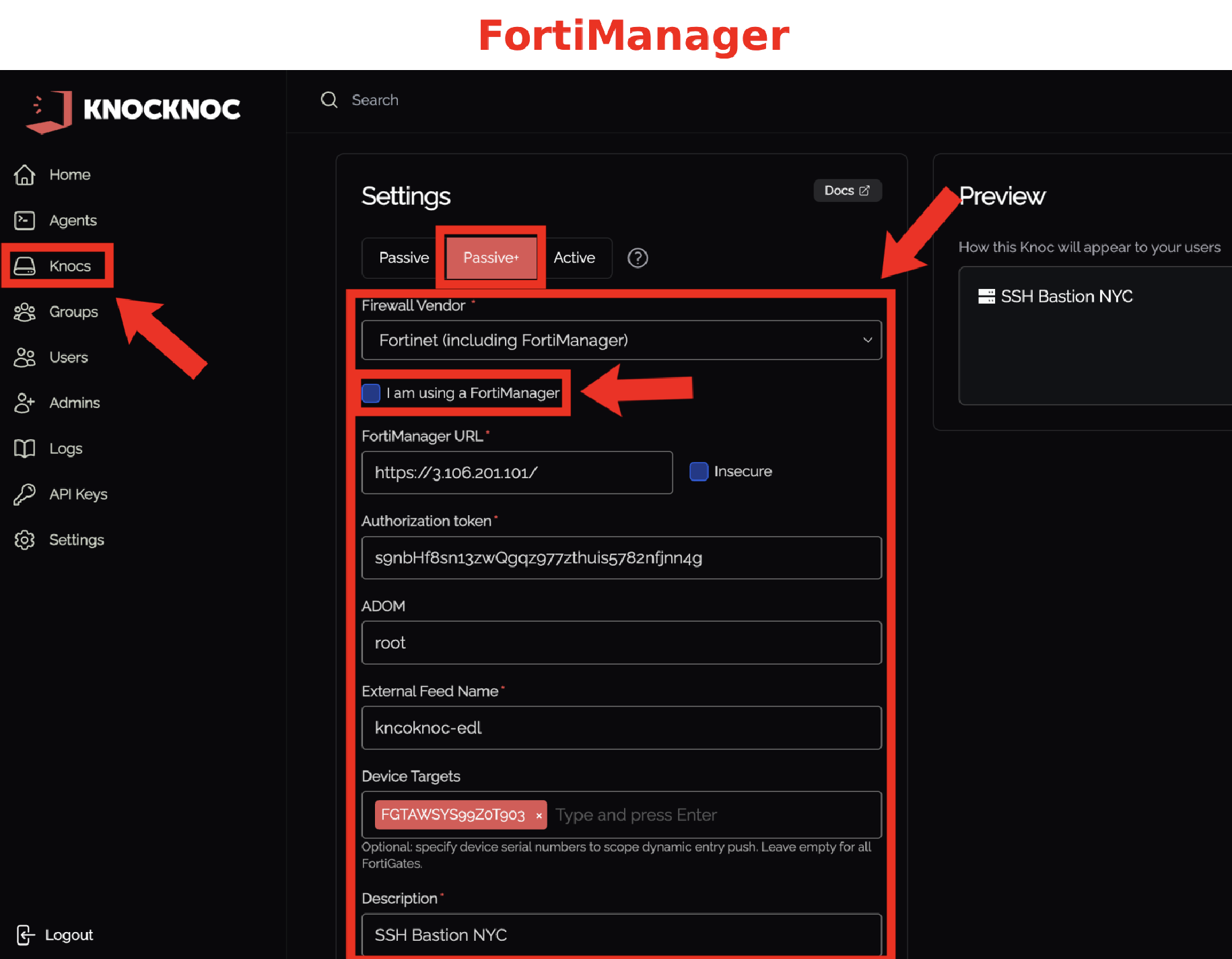1232x959 pixels.
Task: Click the Home icon in sidebar
Action: point(25,175)
